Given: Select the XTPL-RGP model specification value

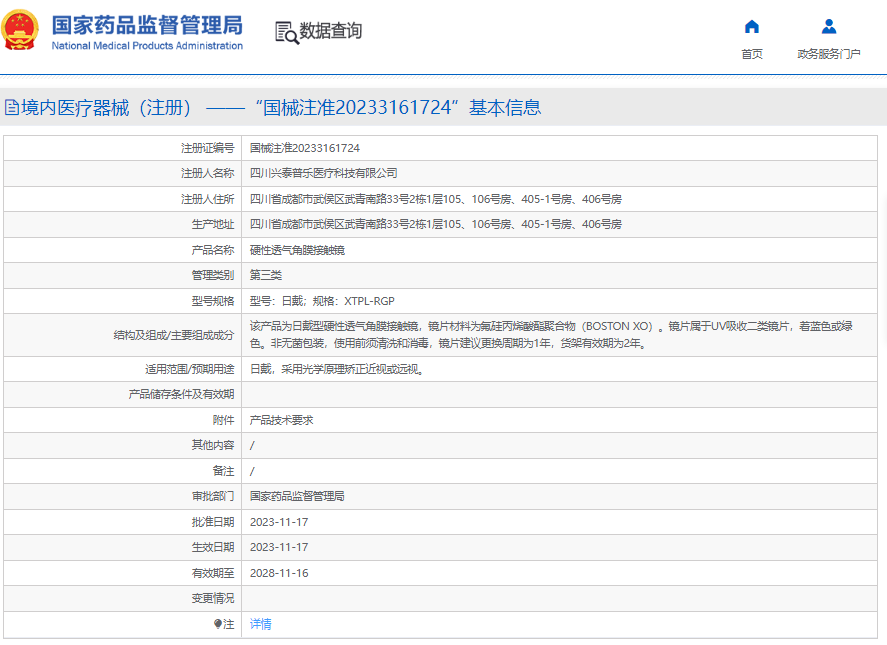Looking at the screenshot, I should click(x=322, y=301).
